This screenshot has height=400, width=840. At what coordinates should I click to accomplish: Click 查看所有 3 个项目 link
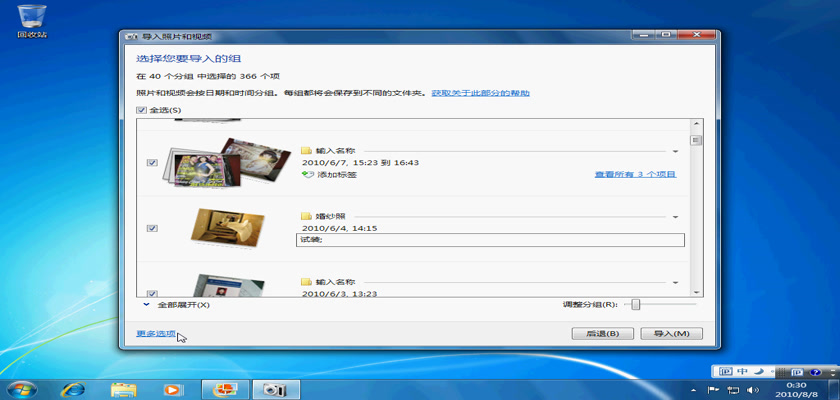click(x=635, y=175)
